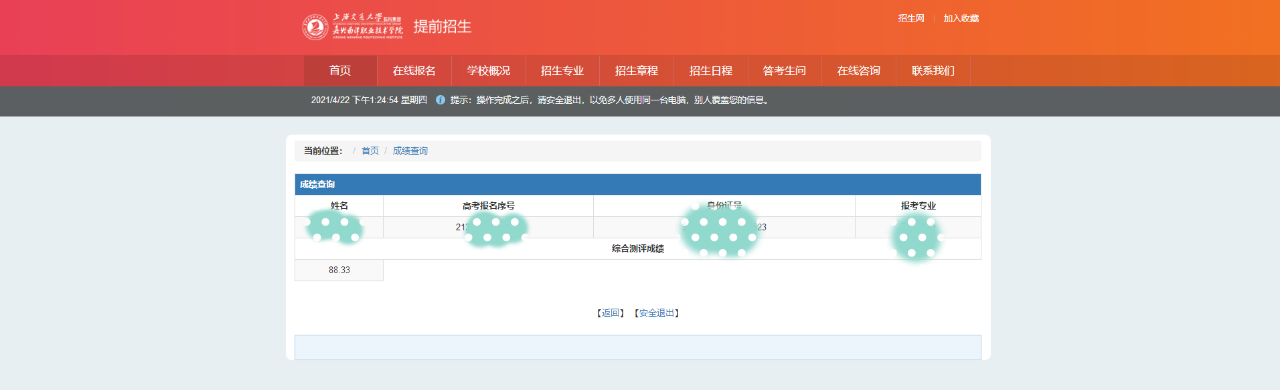Open the 联系我们 menu item
The width and height of the screenshot is (1280, 390).
932,71
